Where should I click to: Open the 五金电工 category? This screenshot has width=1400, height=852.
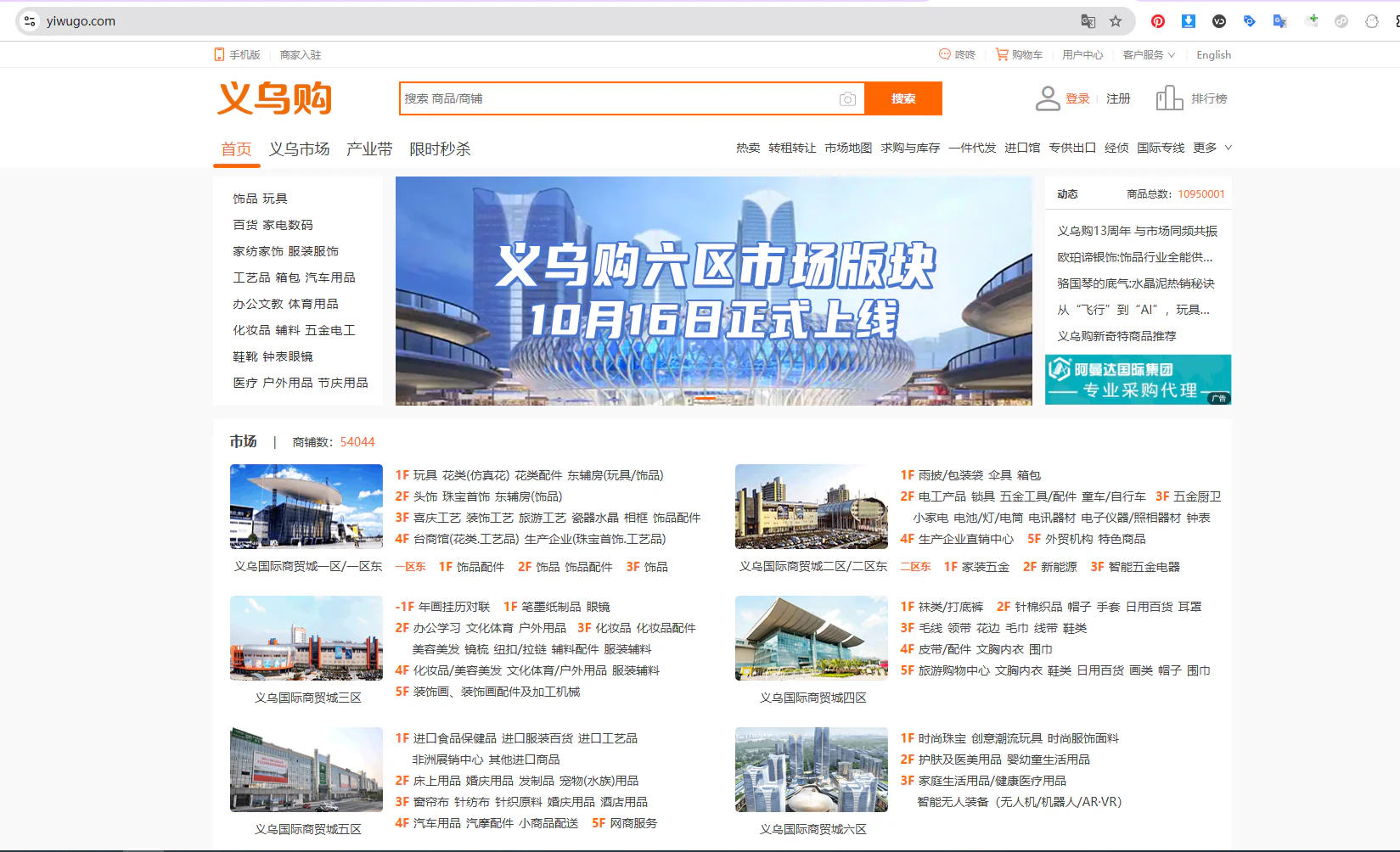coord(330,330)
